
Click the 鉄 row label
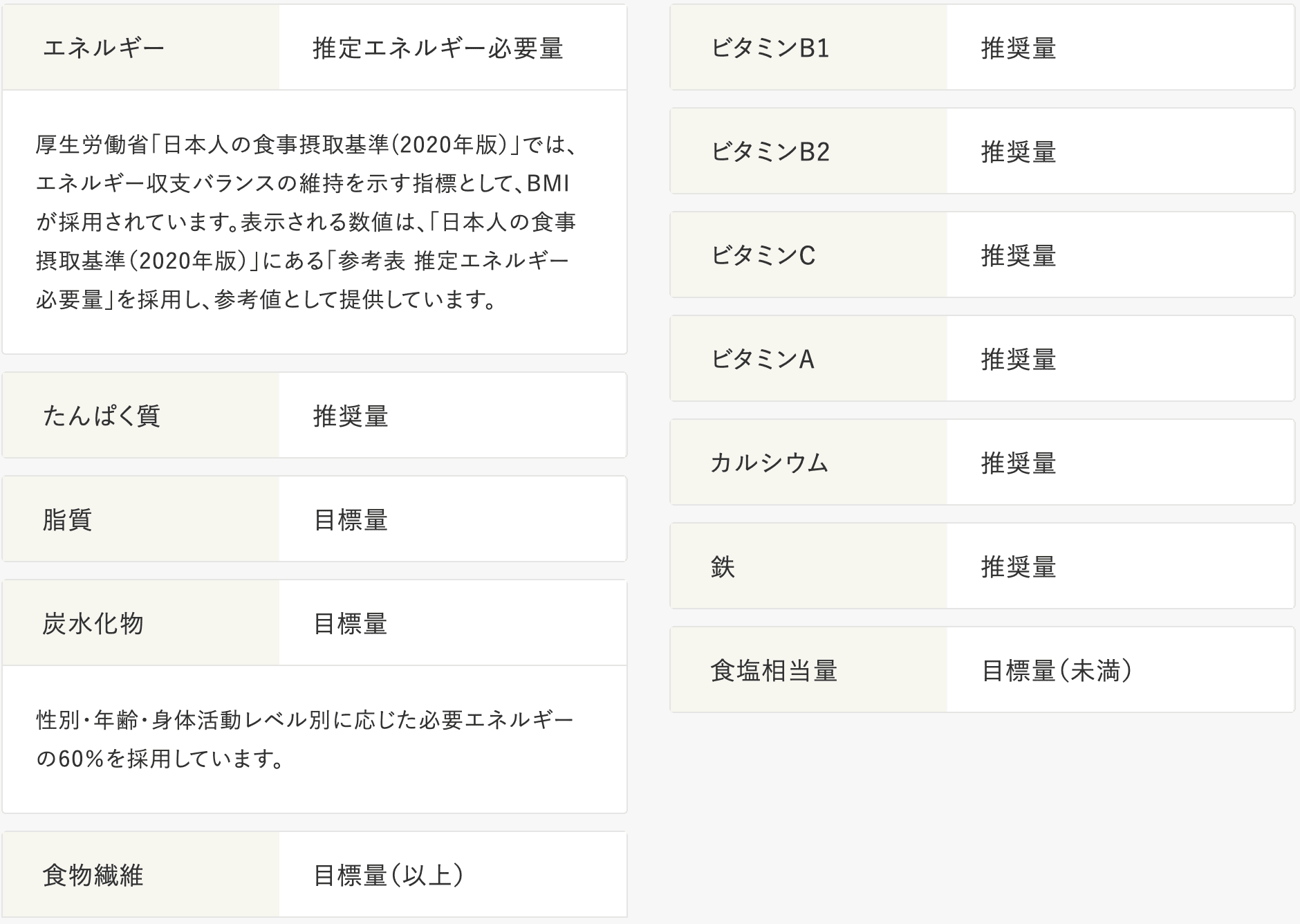coord(723,566)
